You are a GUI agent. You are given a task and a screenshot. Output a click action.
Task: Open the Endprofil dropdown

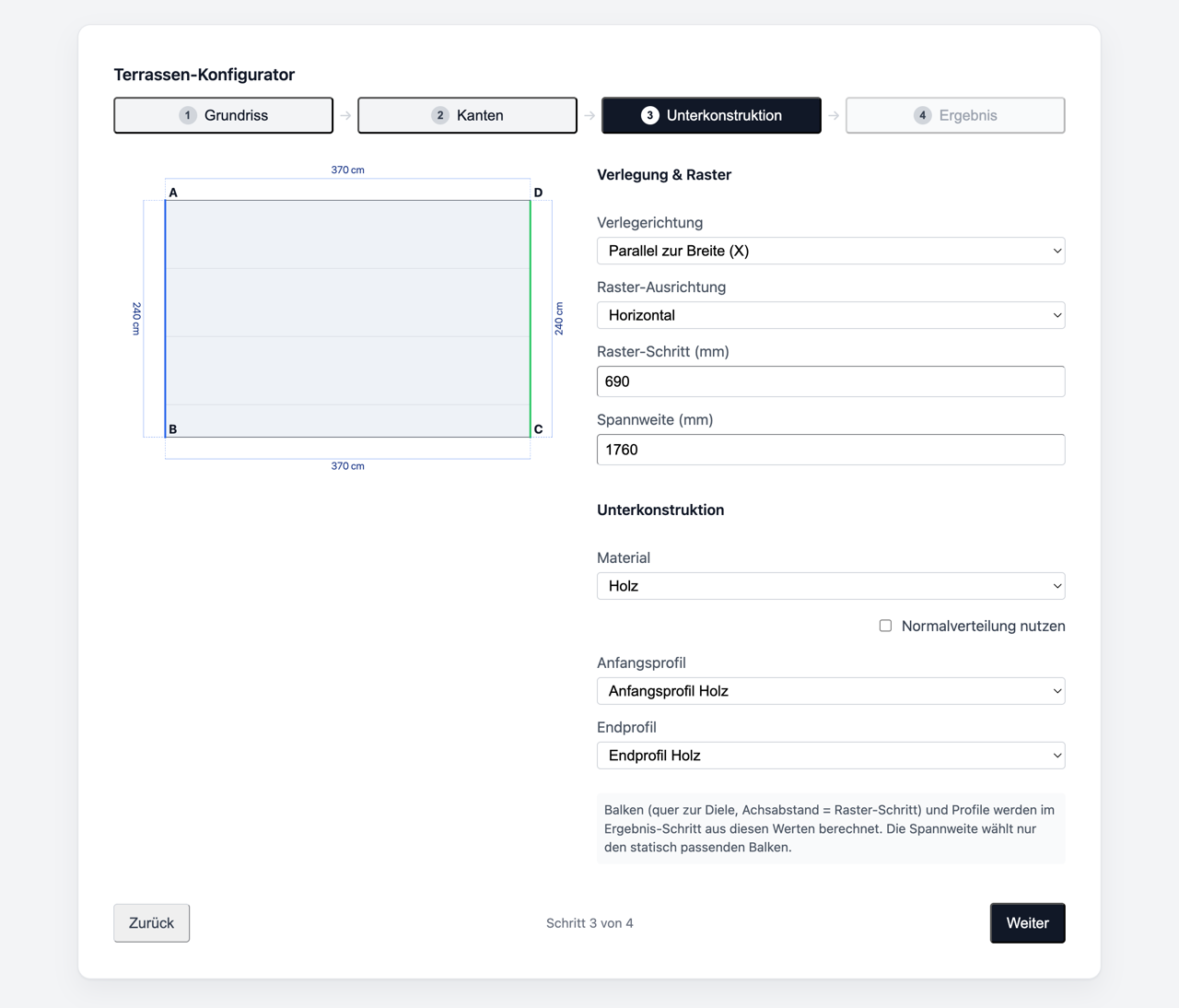click(831, 756)
